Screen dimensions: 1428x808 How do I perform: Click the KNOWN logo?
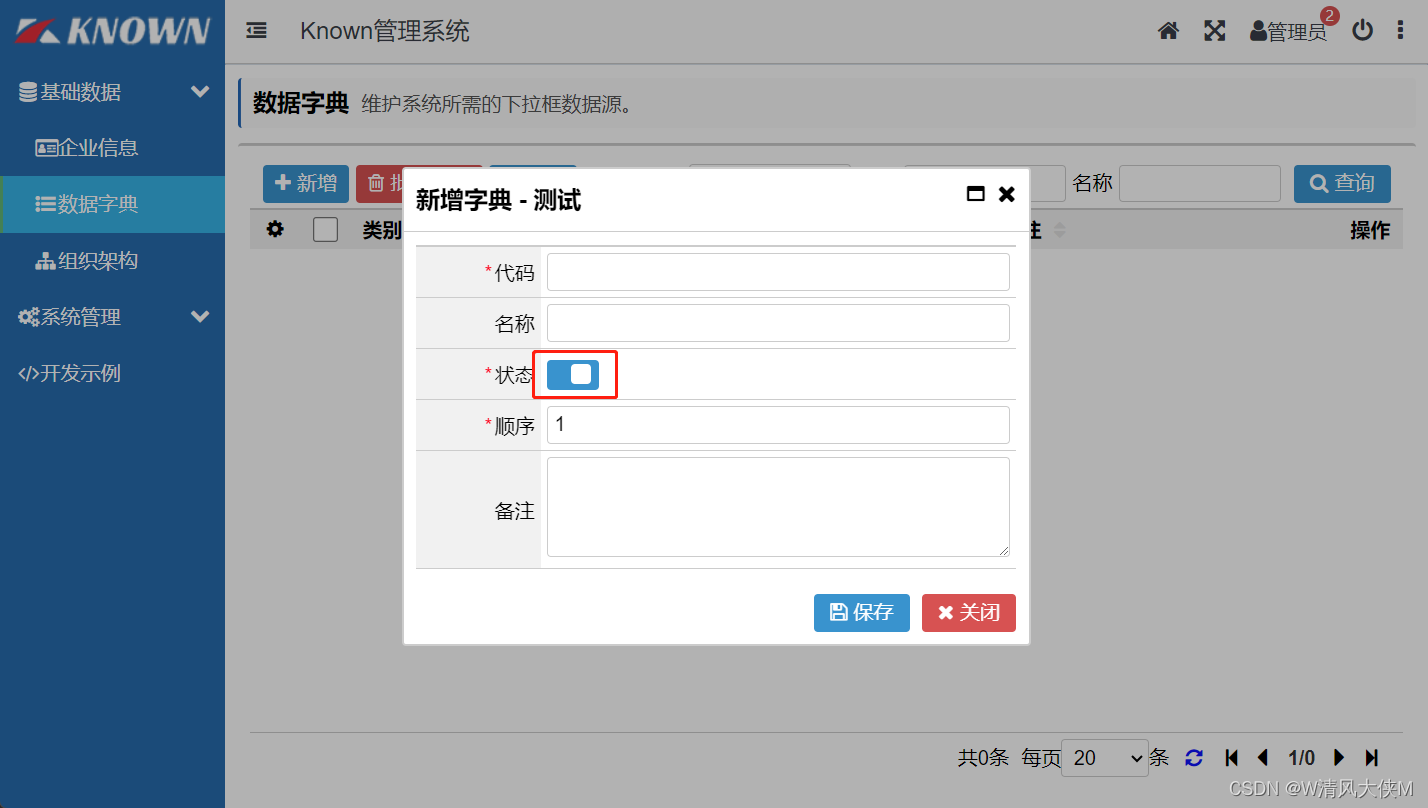tap(112, 31)
